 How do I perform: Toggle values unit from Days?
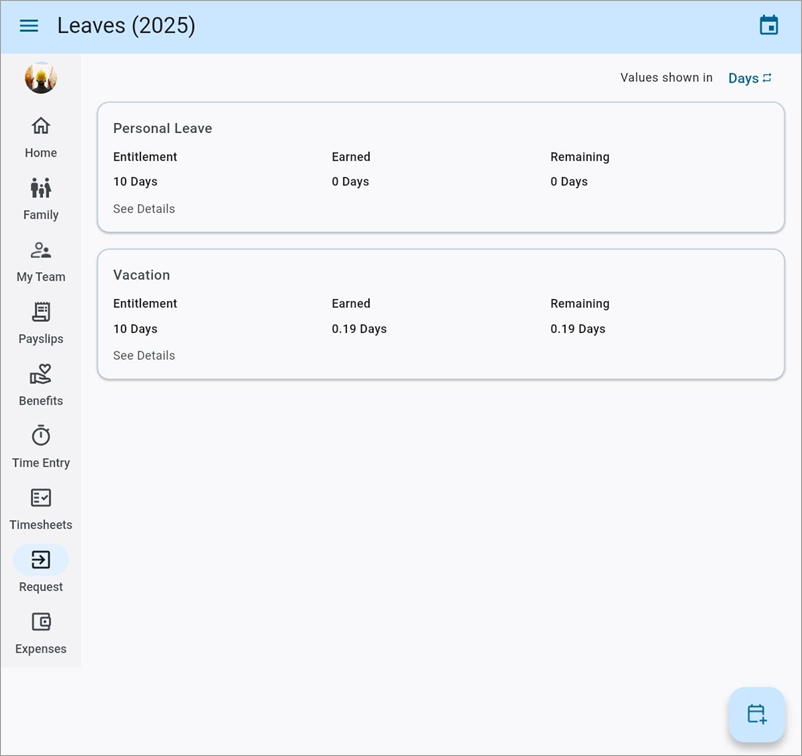(x=750, y=78)
